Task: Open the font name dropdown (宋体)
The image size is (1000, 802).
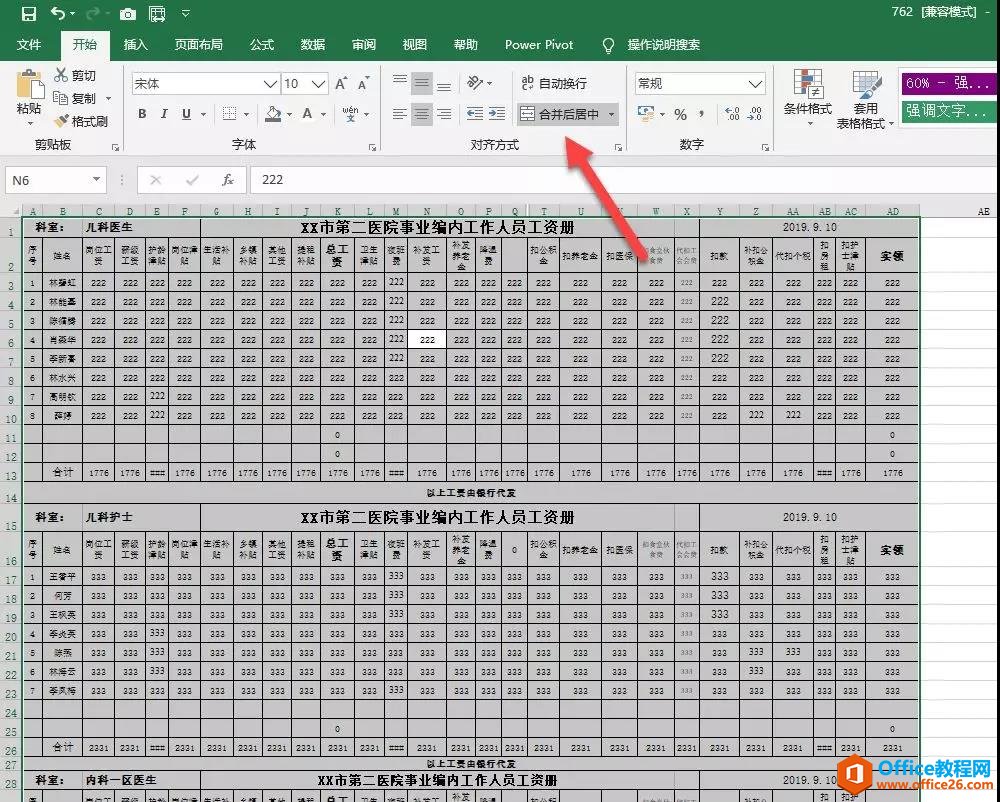Action: 270,84
